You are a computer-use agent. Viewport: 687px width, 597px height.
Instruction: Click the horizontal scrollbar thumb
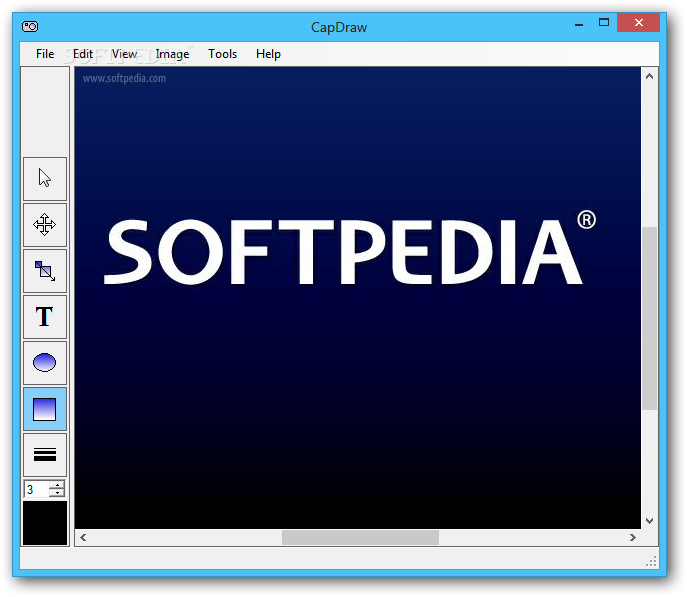[x=360, y=537]
